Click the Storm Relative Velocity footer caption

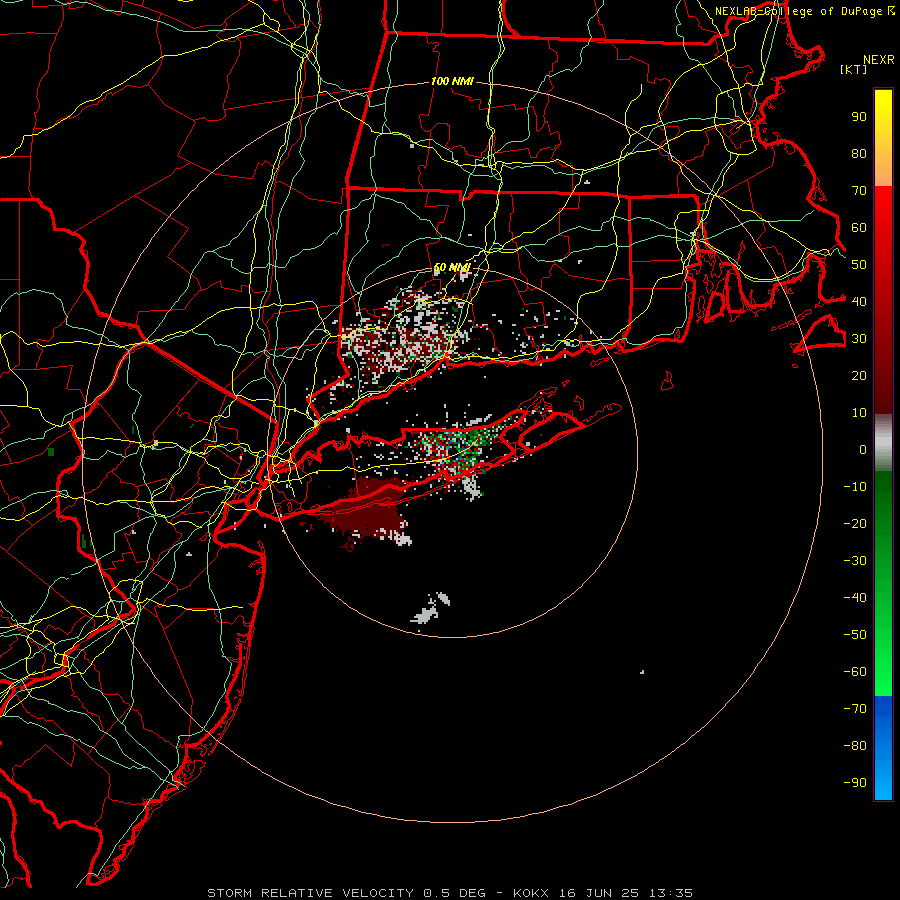[x=449, y=893]
